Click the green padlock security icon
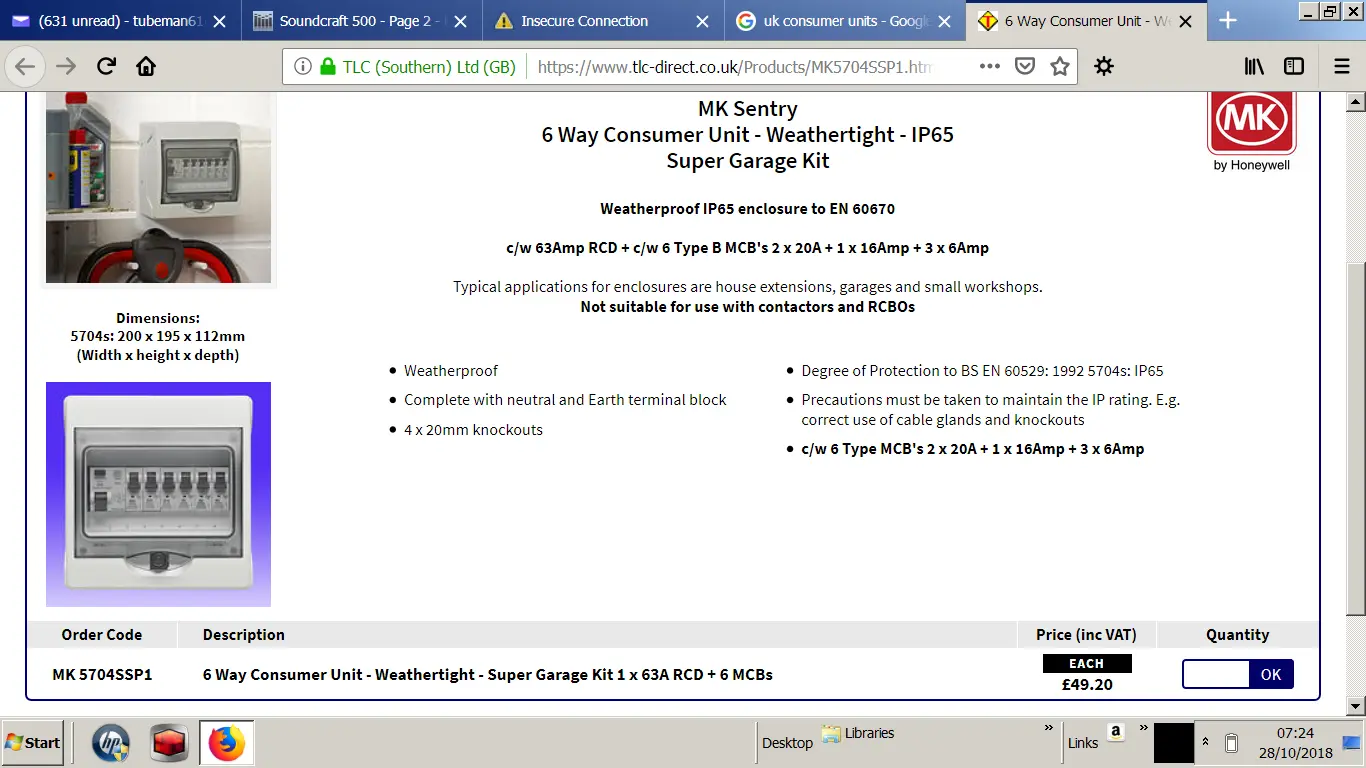Viewport: 1366px width, 768px height. tap(327, 67)
